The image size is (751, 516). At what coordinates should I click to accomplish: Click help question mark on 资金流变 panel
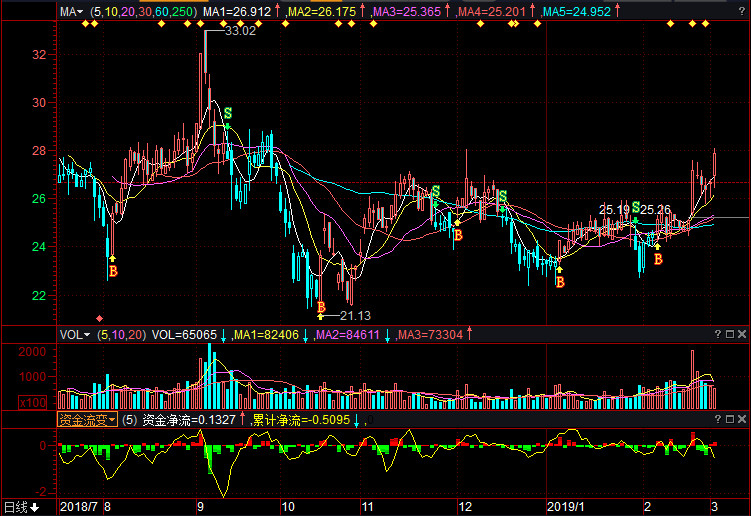(x=717, y=419)
